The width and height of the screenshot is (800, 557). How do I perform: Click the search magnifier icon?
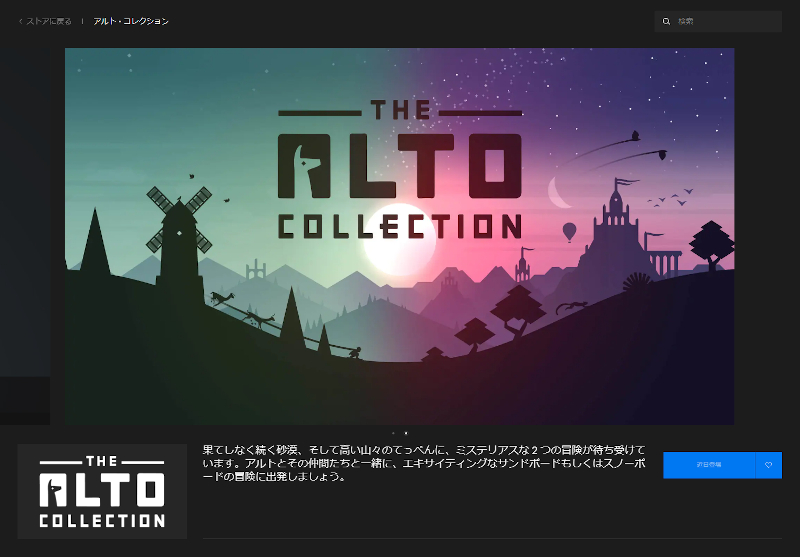[x=666, y=21]
